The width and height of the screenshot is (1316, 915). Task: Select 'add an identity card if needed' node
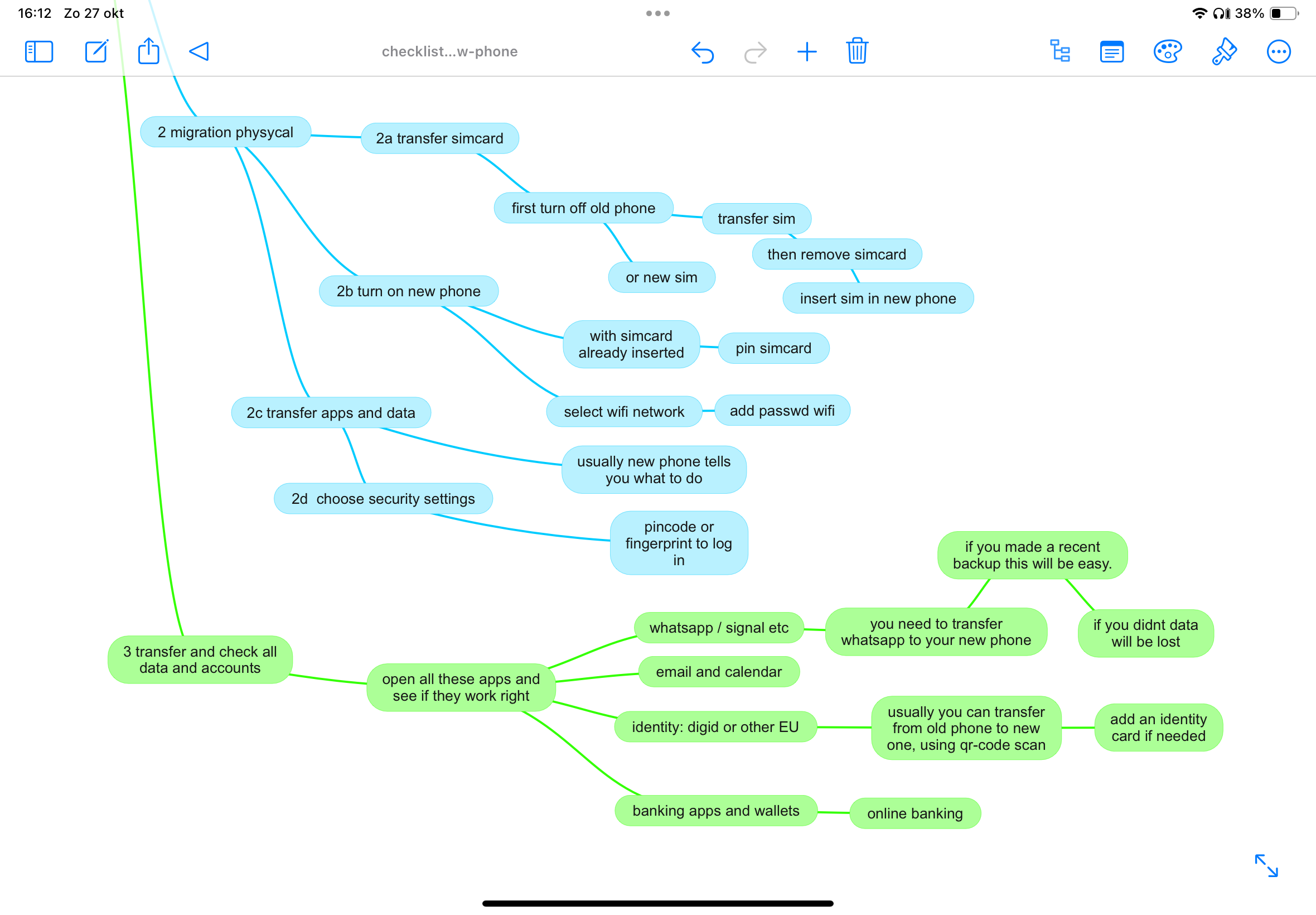[1158, 728]
